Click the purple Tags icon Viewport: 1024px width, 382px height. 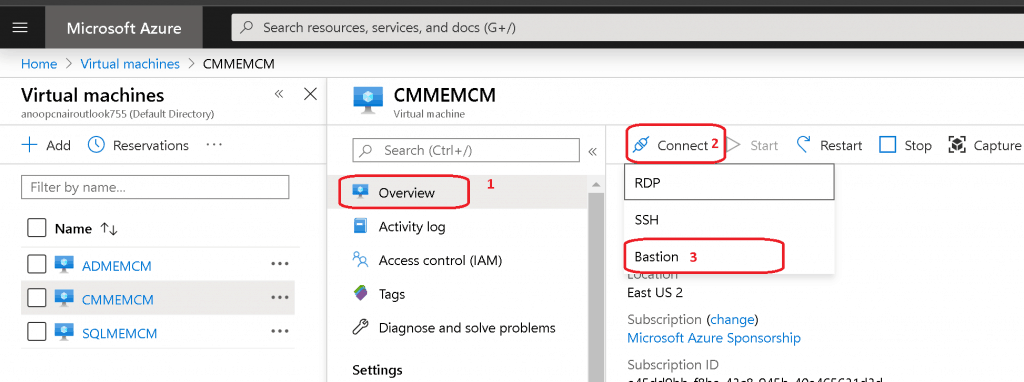tap(360, 293)
